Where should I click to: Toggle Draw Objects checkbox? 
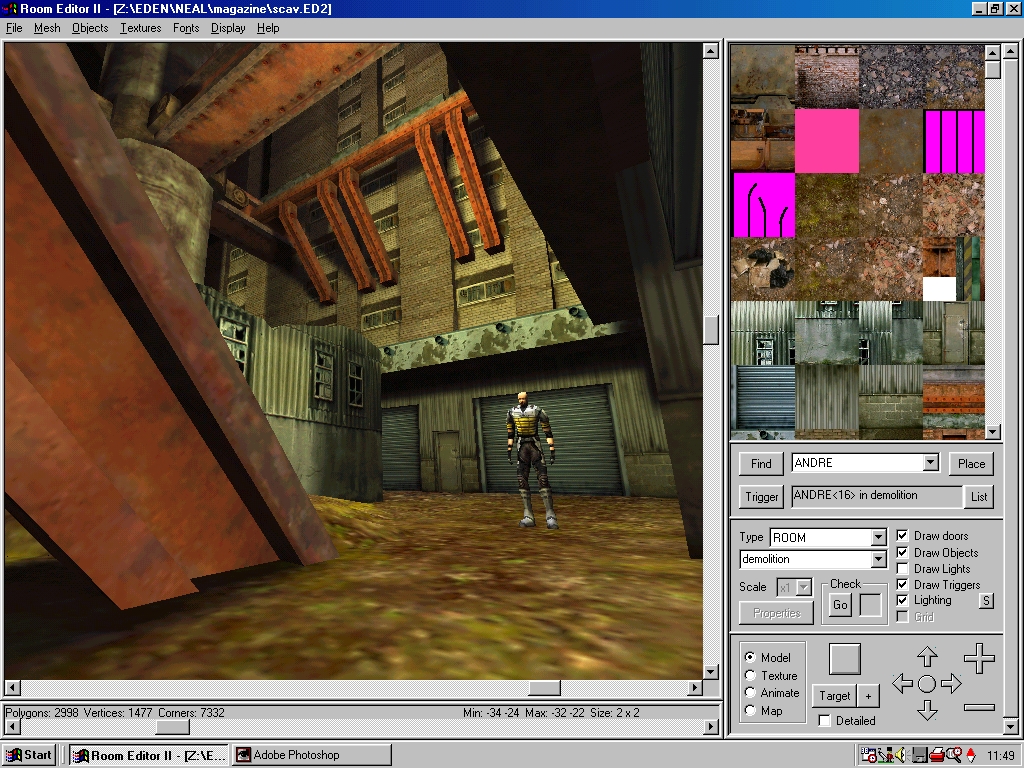(x=903, y=552)
